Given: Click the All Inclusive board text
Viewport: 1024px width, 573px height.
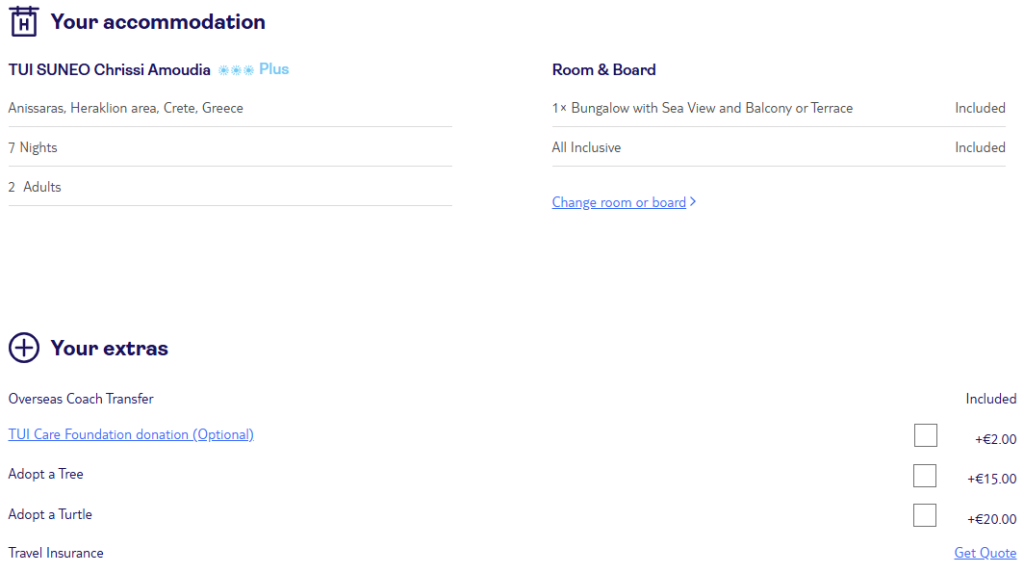Looking at the screenshot, I should [x=586, y=148].
